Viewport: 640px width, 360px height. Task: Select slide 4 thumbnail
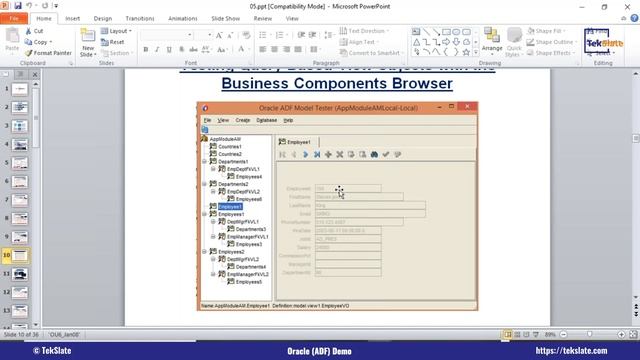point(20,144)
